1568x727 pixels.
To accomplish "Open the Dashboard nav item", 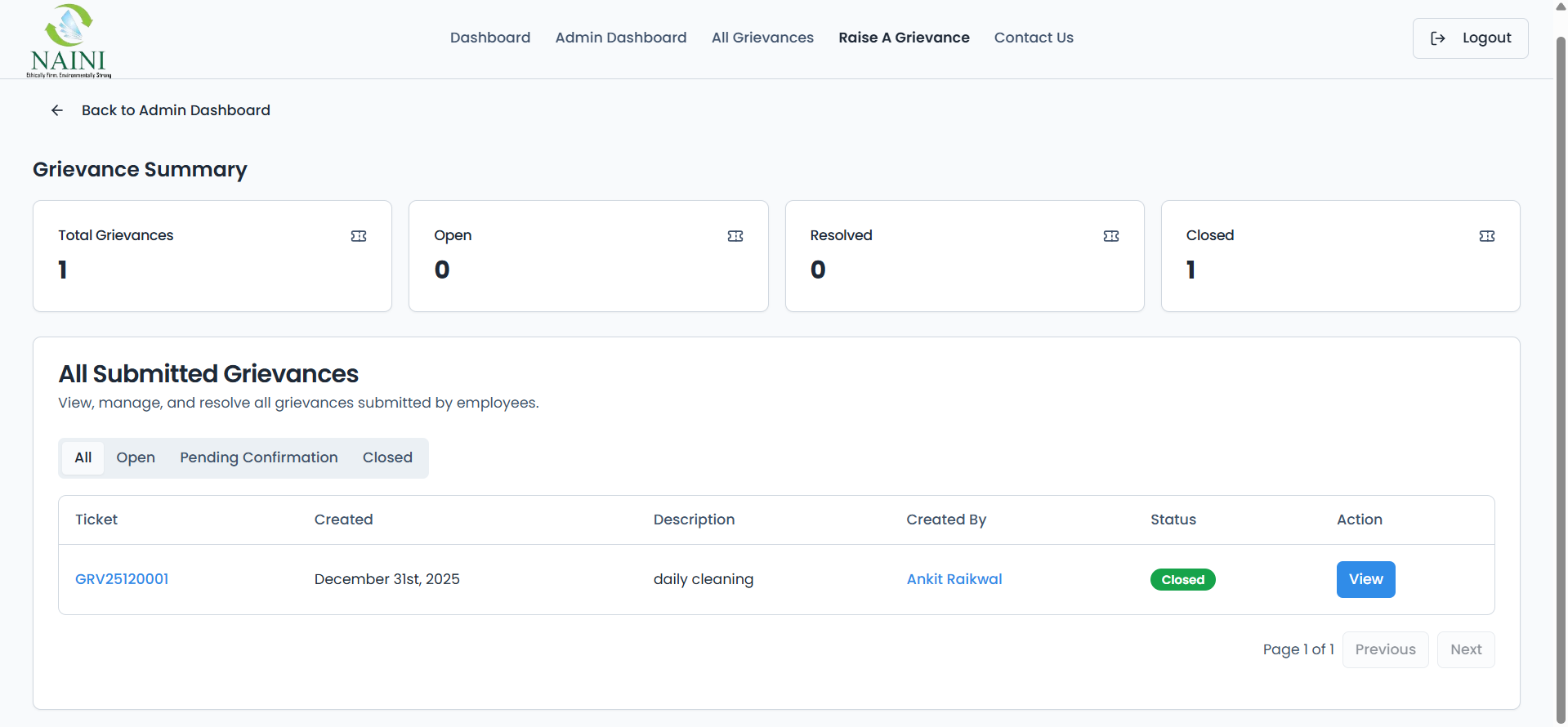I will pyautogui.click(x=490, y=38).
